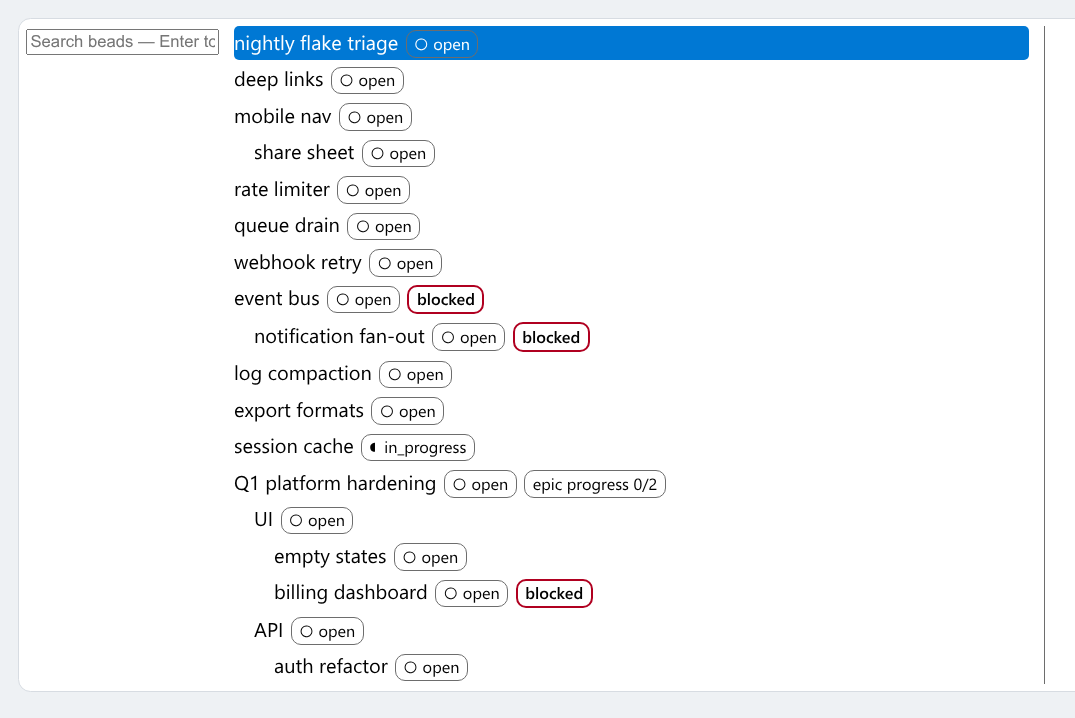Image resolution: width=1075 pixels, height=718 pixels.
Task: Select the billing dashboard item
Action: point(651,593)
